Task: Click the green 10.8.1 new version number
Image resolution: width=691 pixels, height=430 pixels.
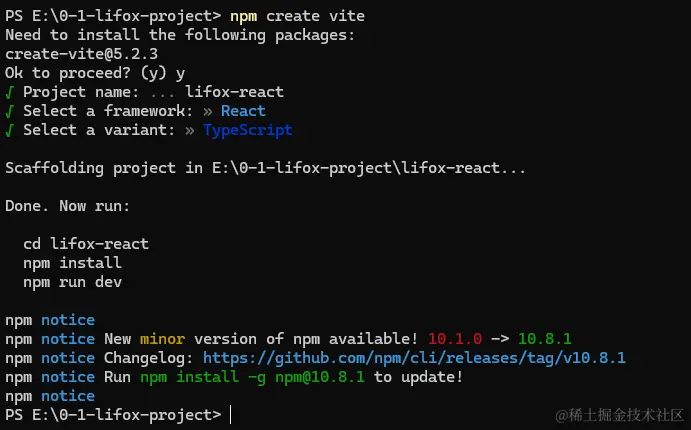Action: [544, 339]
